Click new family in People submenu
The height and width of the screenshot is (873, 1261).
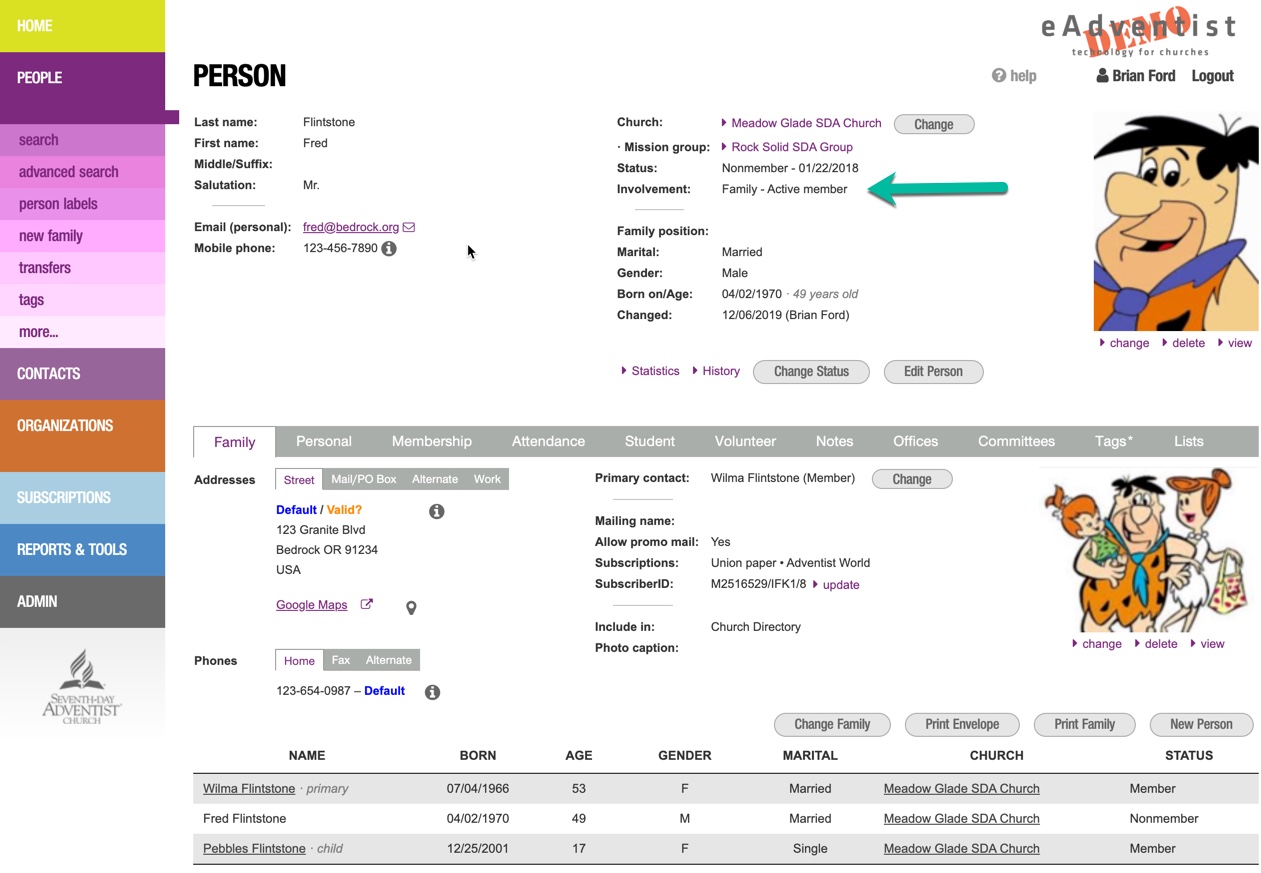[x=82, y=236]
